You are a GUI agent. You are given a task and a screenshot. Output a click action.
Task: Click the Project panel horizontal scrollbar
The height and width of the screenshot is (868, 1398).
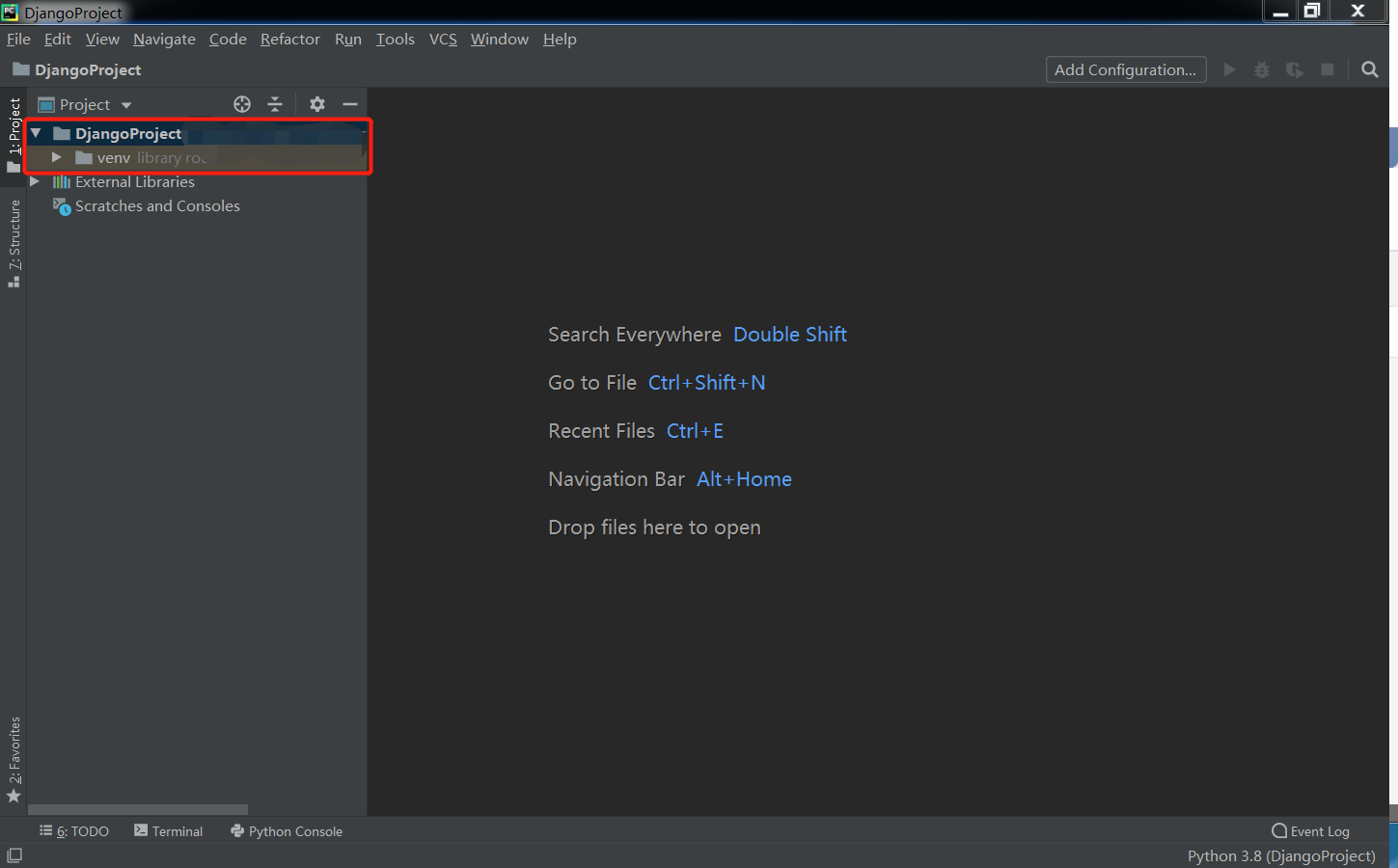tap(138, 810)
